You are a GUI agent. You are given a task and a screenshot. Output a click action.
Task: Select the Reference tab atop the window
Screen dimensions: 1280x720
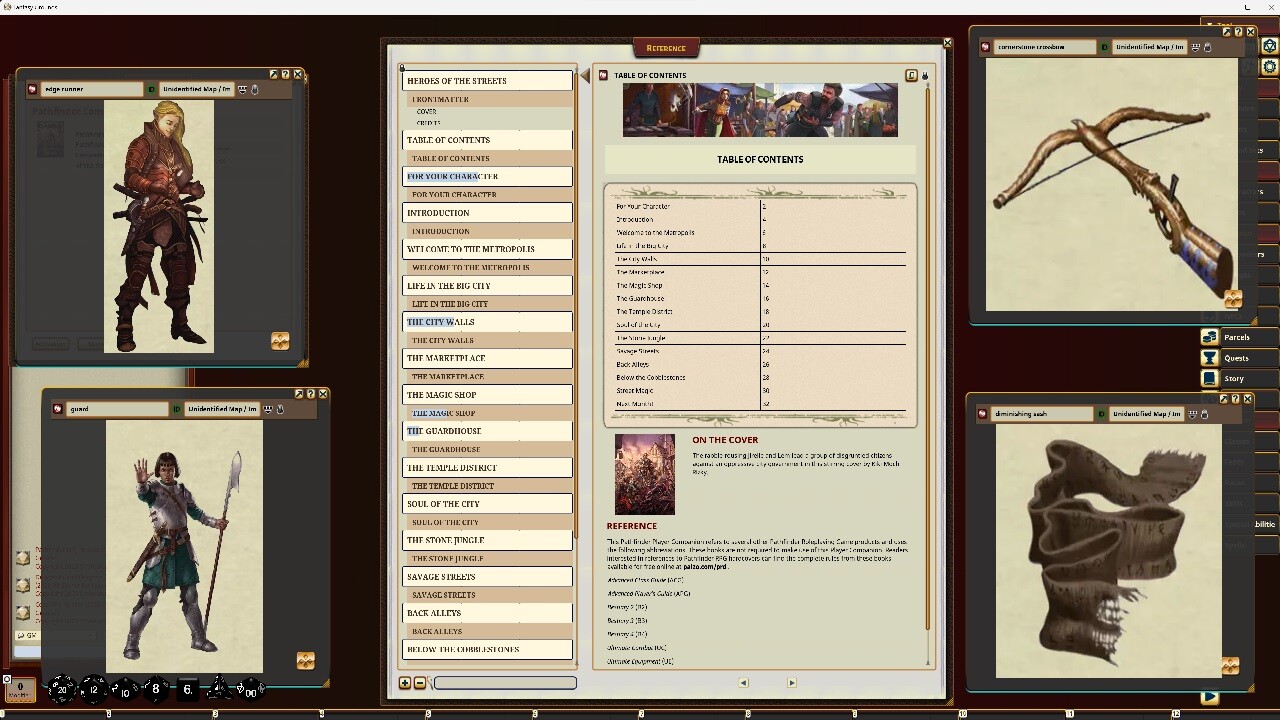665,47
